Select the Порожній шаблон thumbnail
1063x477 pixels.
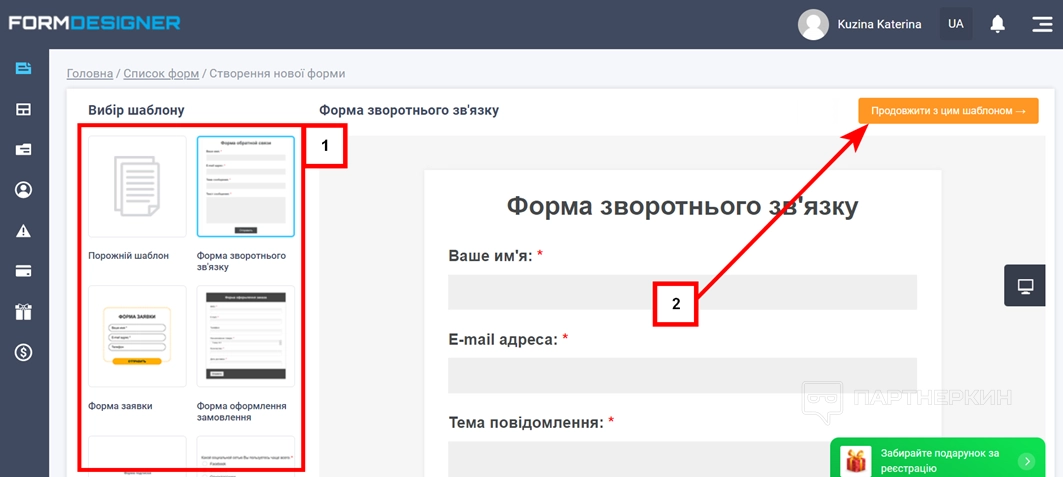[137, 186]
